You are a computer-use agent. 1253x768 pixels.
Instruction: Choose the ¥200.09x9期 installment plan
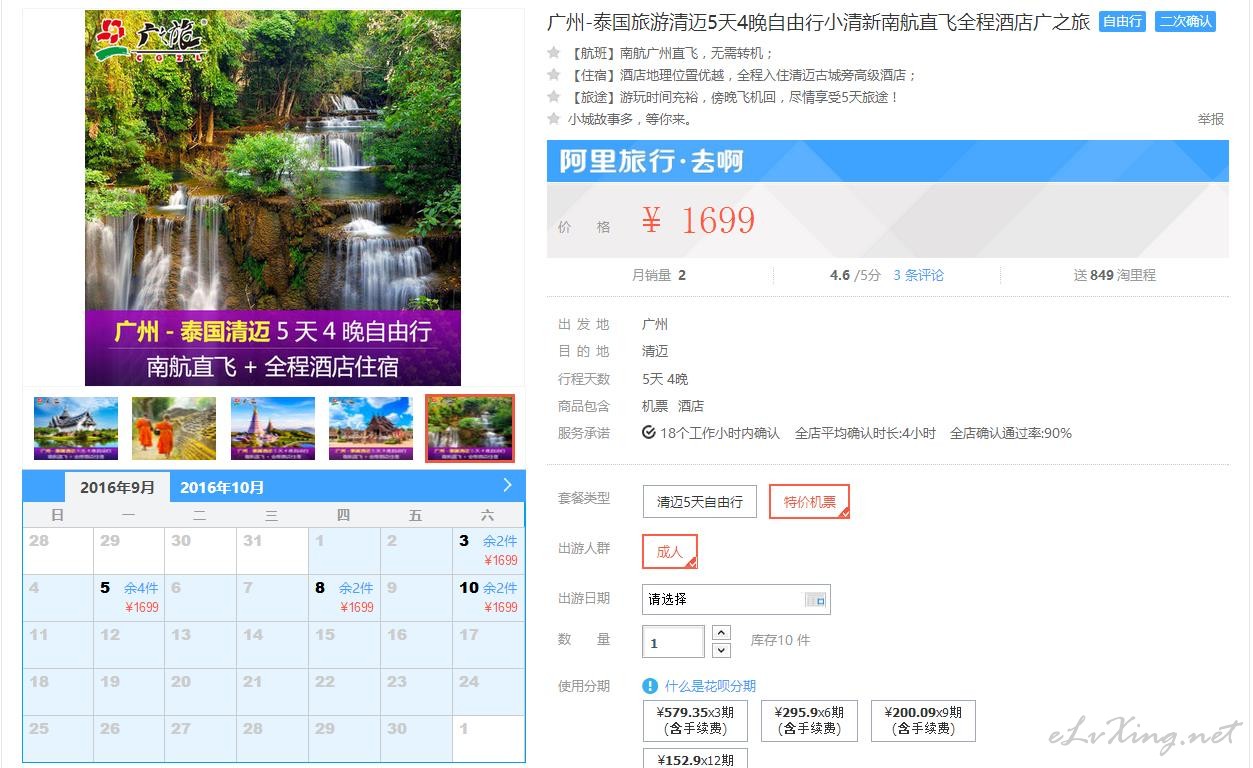click(923, 720)
